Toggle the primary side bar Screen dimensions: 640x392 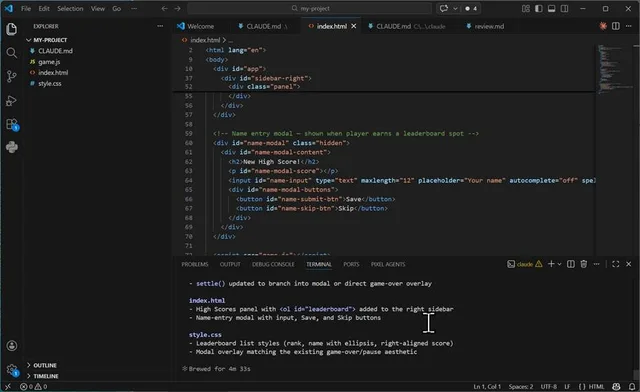click(x=539, y=8)
